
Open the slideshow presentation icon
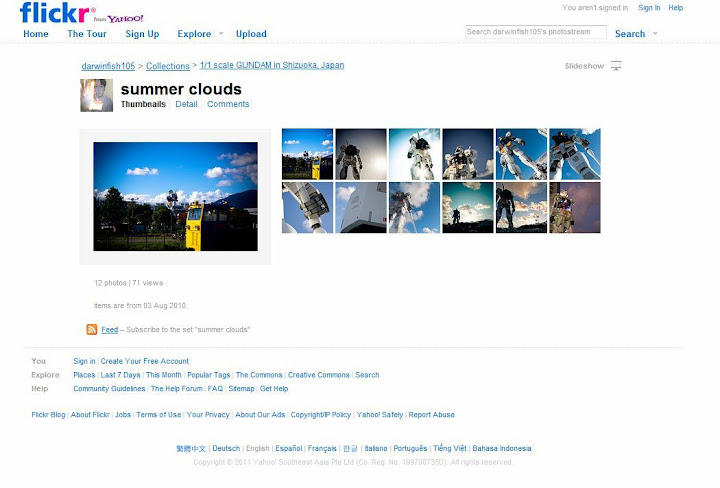(x=616, y=66)
